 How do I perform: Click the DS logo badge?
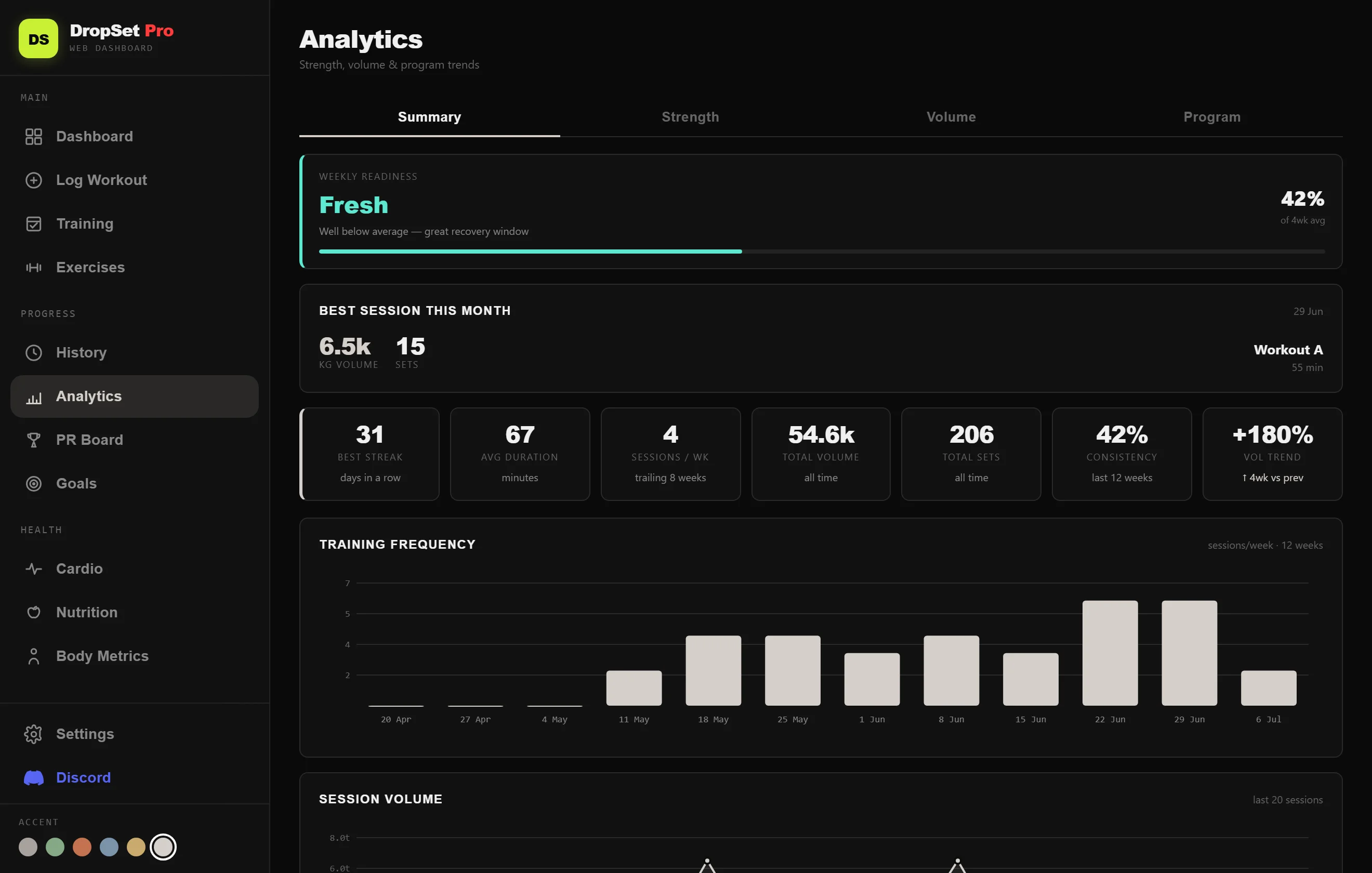(x=38, y=39)
